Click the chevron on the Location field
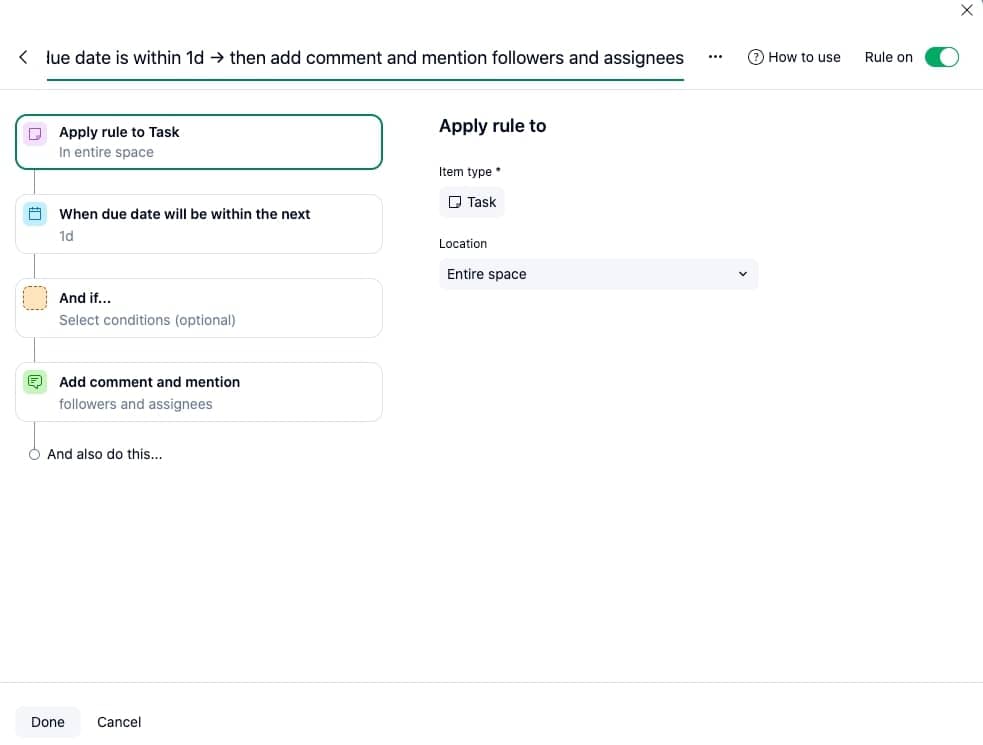The width and height of the screenshot is (983, 745). pos(743,274)
